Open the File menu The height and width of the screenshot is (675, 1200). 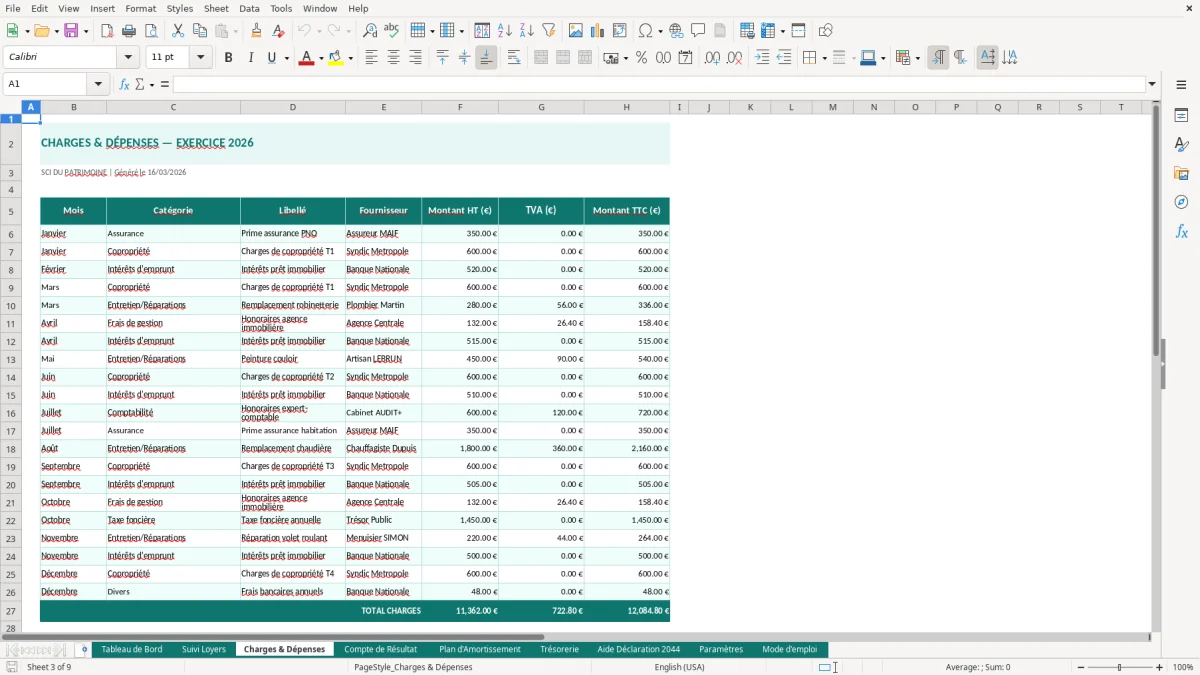(13, 8)
